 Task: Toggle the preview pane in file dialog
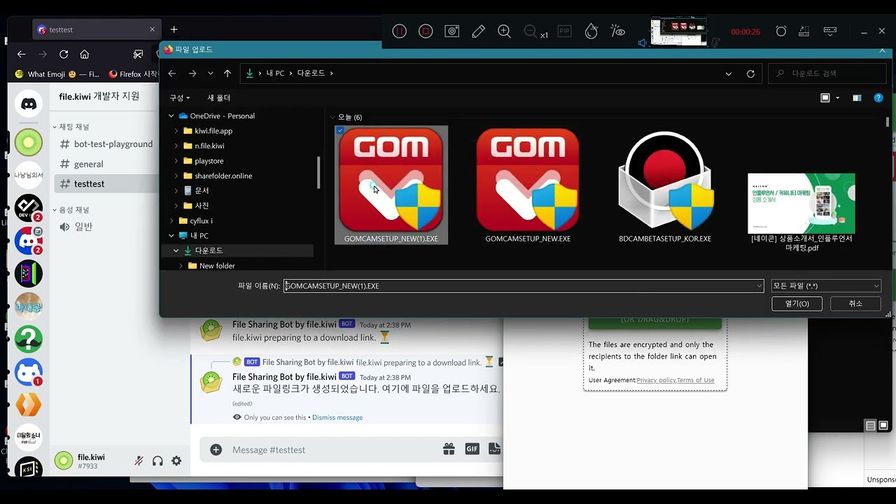click(x=857, y=98)
